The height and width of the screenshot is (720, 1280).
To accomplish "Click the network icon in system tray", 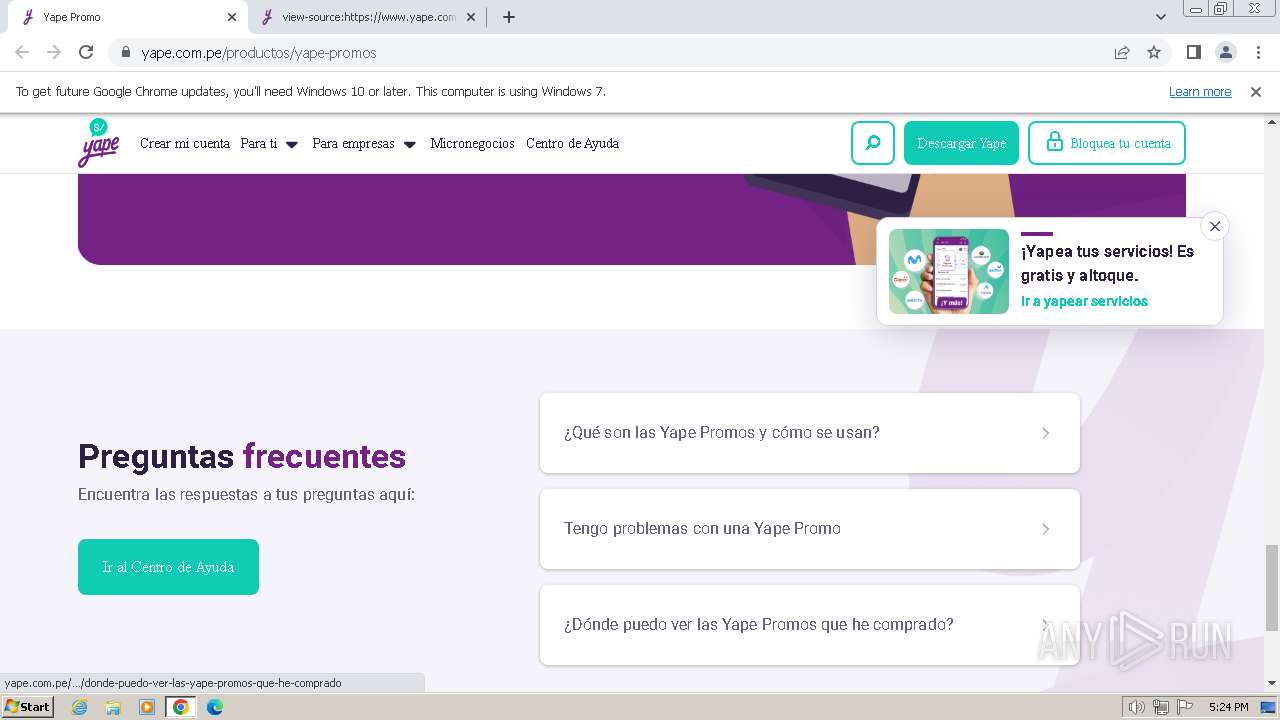I will 1161,707.
